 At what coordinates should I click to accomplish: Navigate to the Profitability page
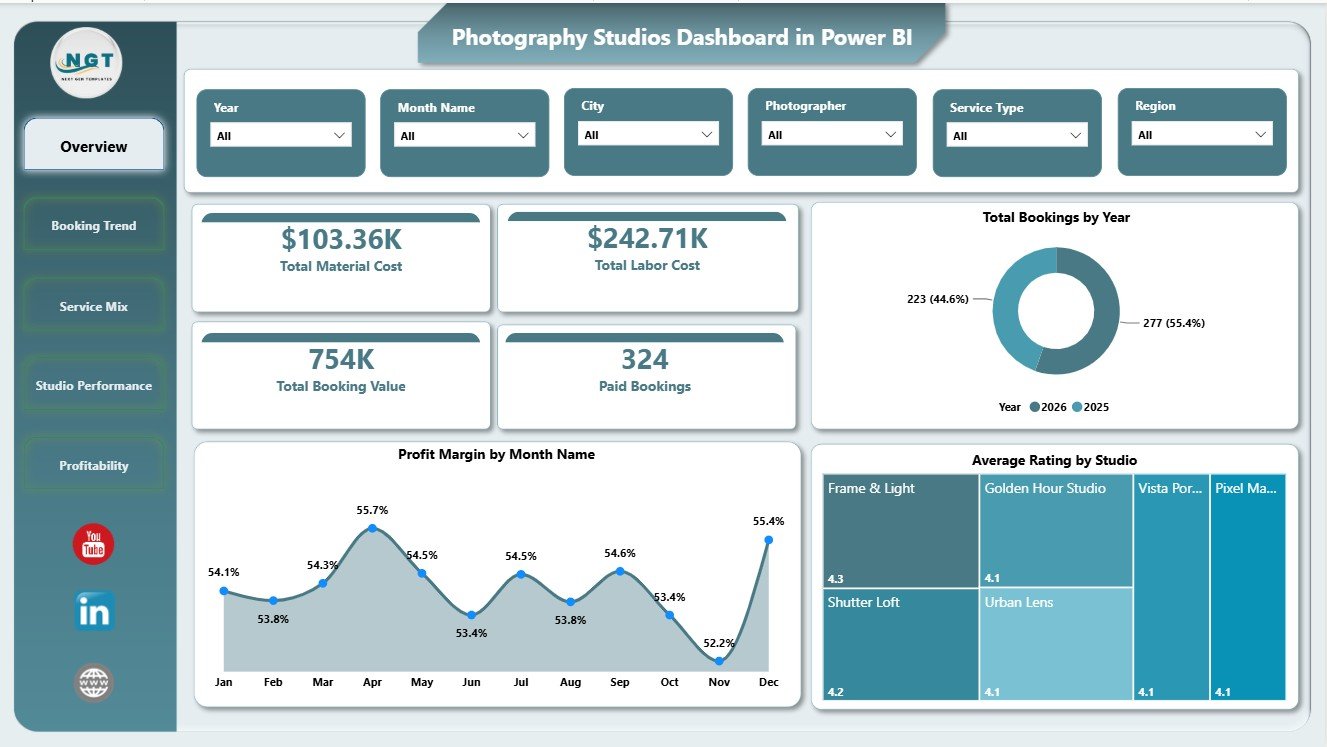tap(94, 466)
